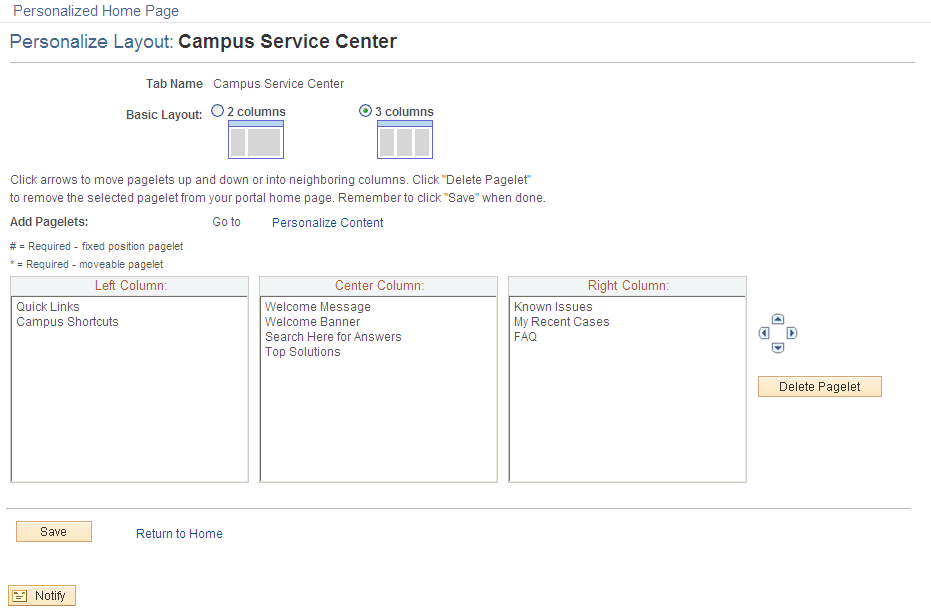Select Search Here for Answers pagelet

(x=333, y=336)
